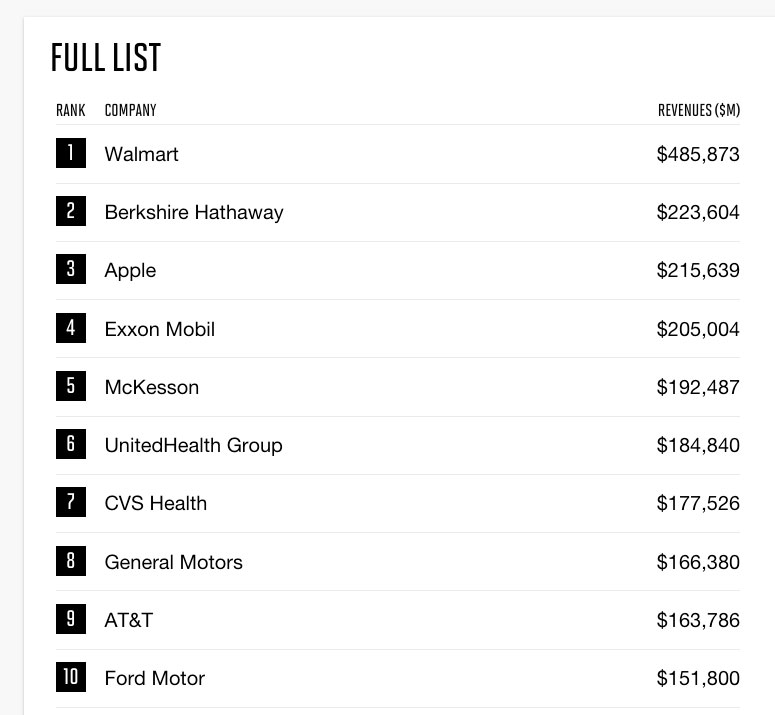Screen dimensions: 775x715
Task: Select the rank 3 number badge
Action: [x=71, y=269]
